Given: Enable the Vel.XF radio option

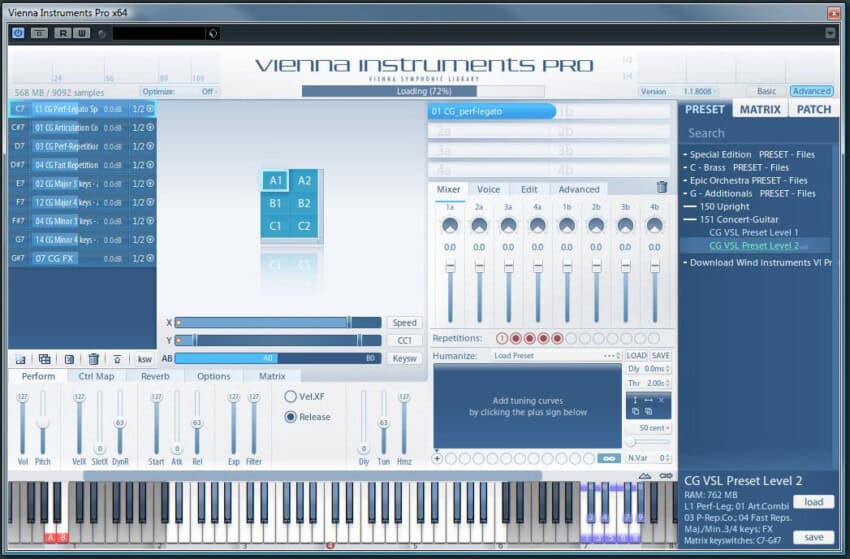Looking at the screenshot, I should point(291,396).
